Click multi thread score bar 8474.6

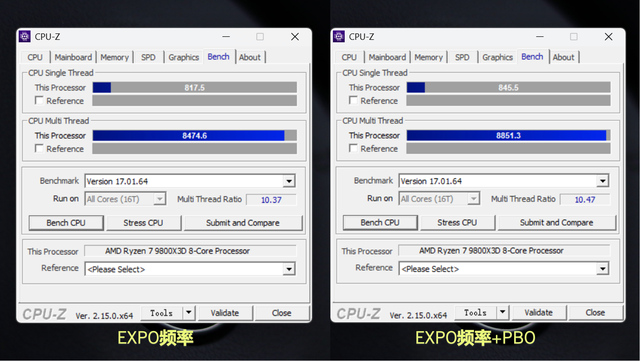pyautogui.click(x=195, y=136)
